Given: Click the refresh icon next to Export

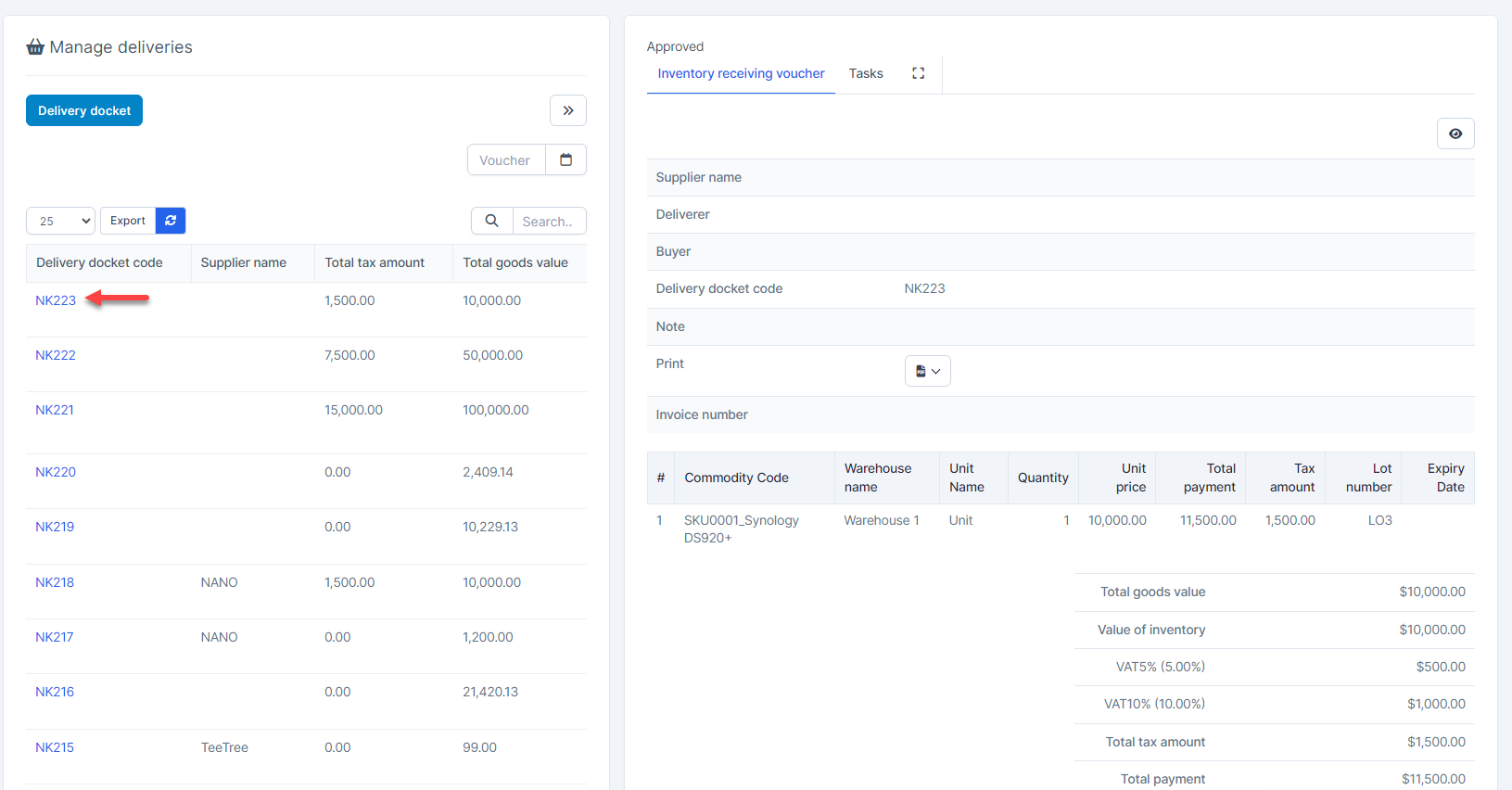Looking at the screenshot, I should [171, 221].
